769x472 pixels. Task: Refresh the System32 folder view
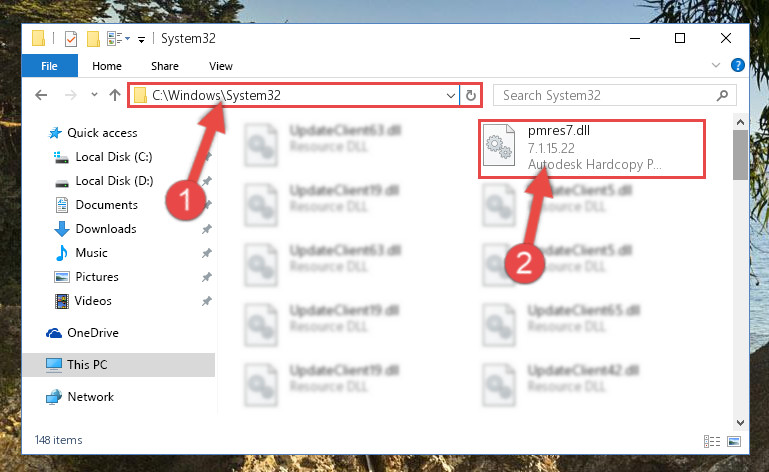coord(471,95)
